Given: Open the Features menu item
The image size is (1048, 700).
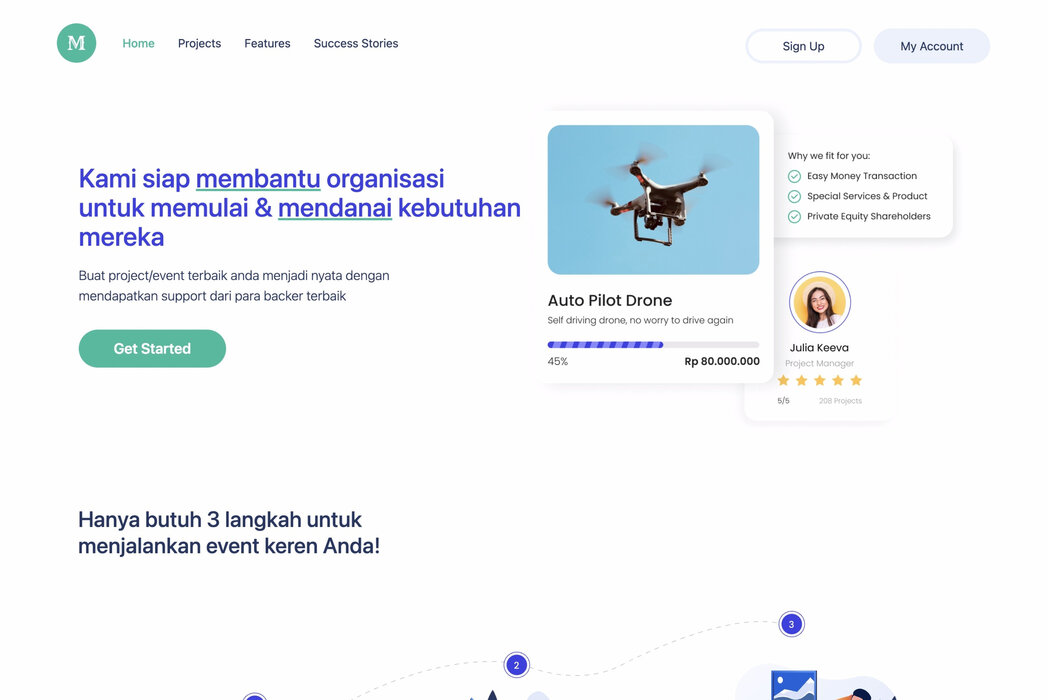Looking at the screenshot, I should 267,43.
